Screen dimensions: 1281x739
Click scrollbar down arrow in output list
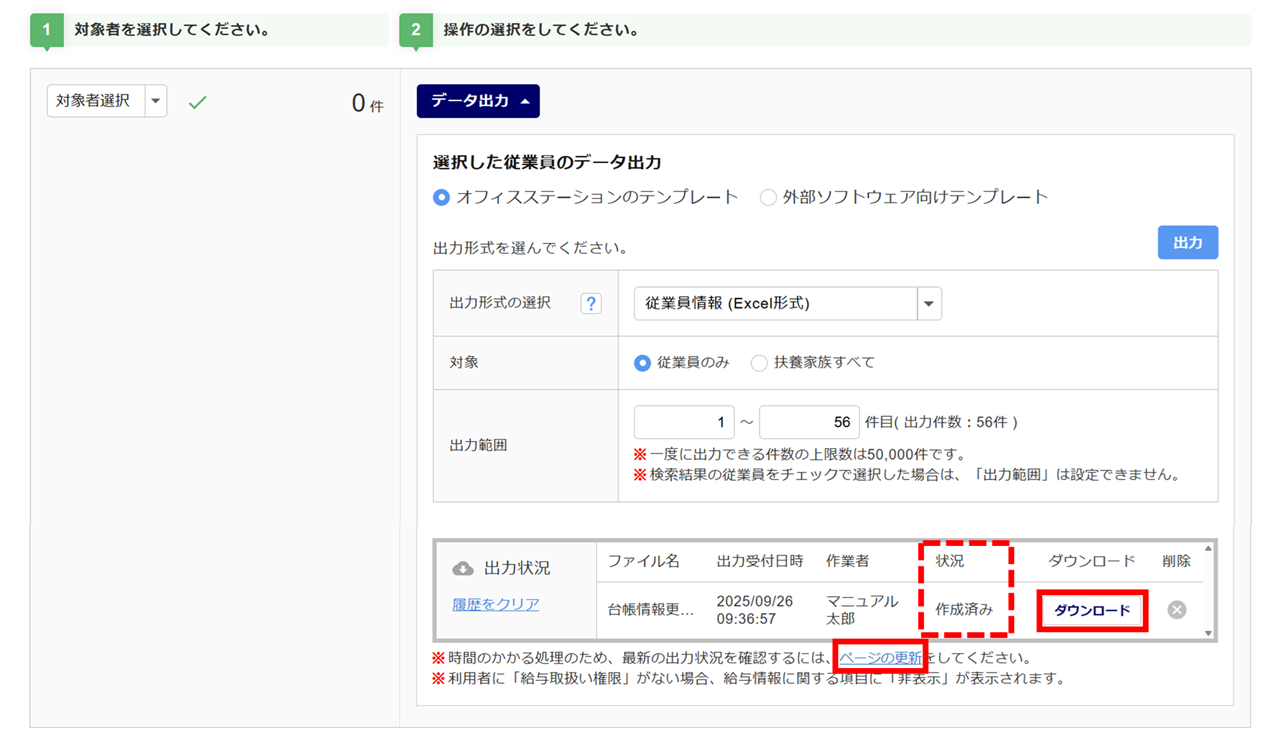coord(1208,632)
